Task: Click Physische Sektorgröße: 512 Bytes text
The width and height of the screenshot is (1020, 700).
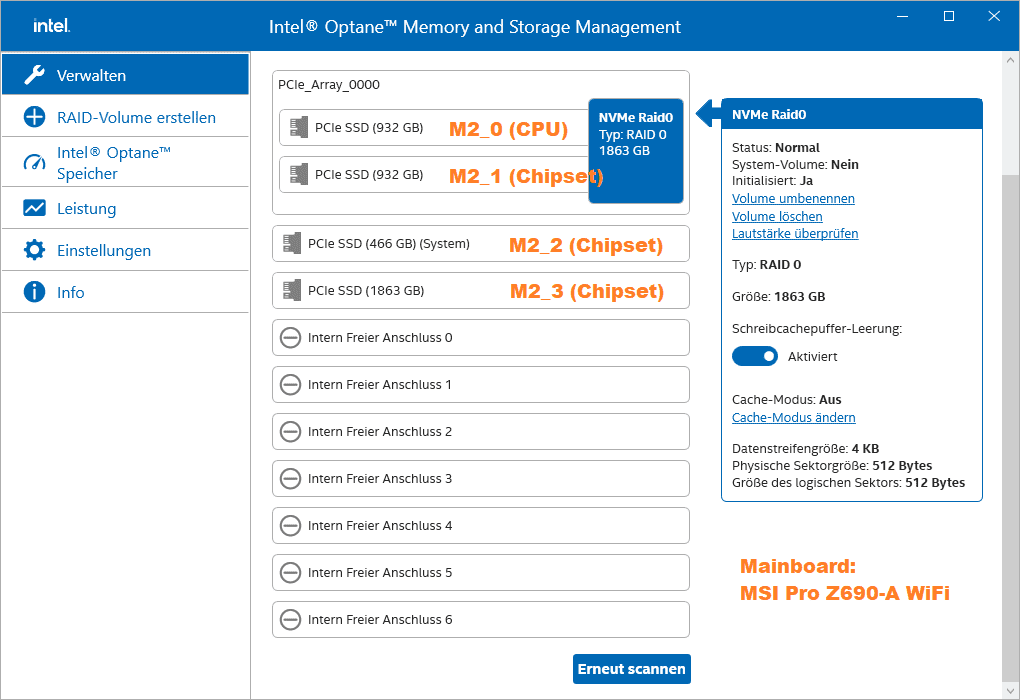Action: pos(832,466)
